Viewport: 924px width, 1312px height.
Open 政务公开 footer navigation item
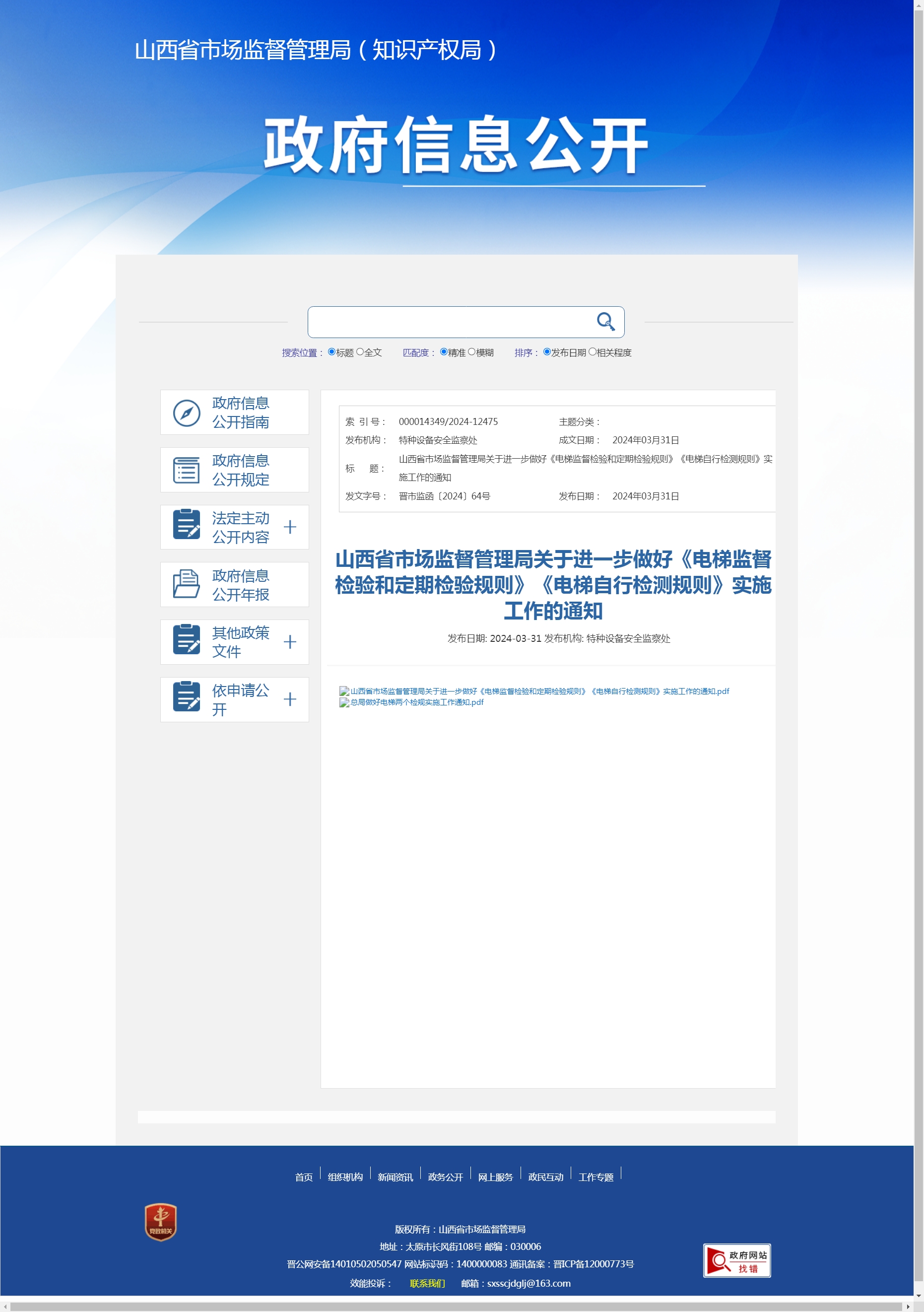(x=445, y=1177)
